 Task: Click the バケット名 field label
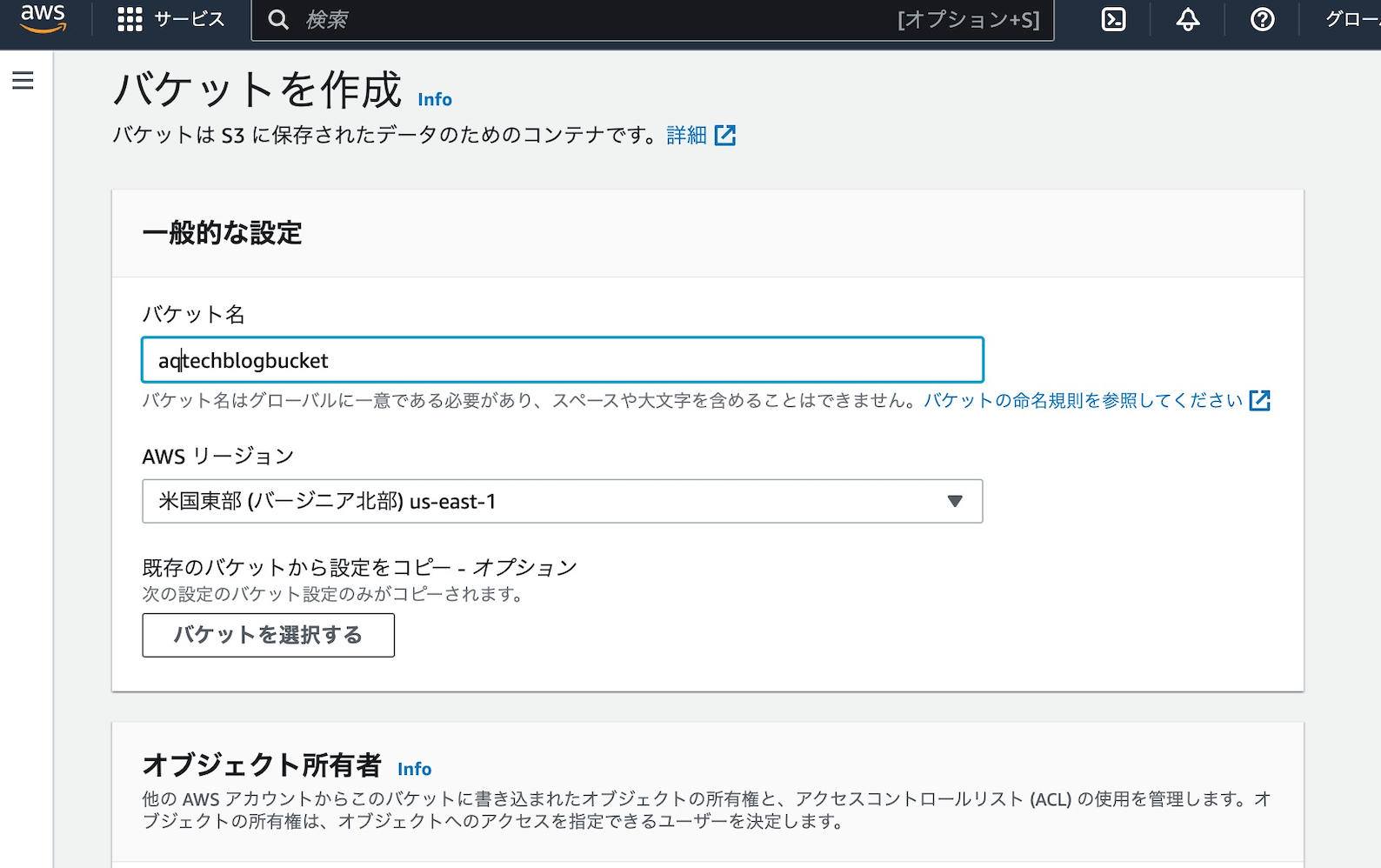coord(193,314)
